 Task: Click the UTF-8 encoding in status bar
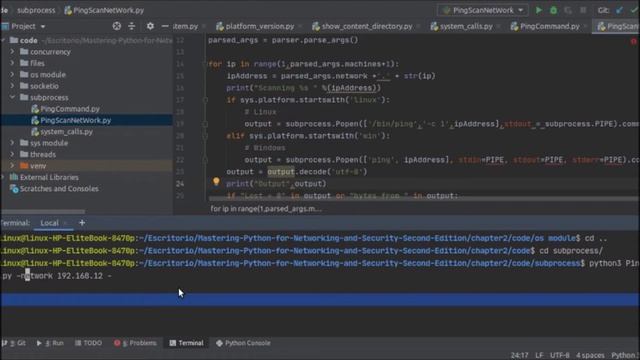[x=560, y=356]
